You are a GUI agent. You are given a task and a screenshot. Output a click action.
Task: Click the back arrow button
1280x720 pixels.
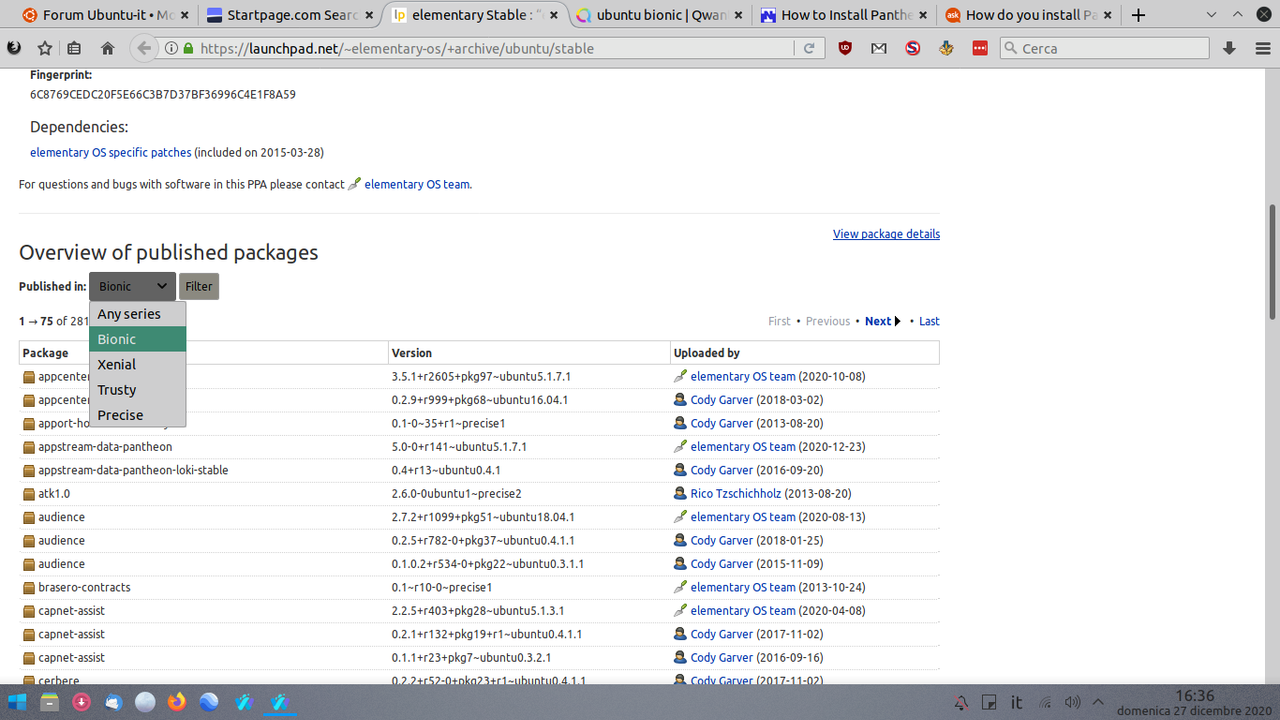(144, 48)
